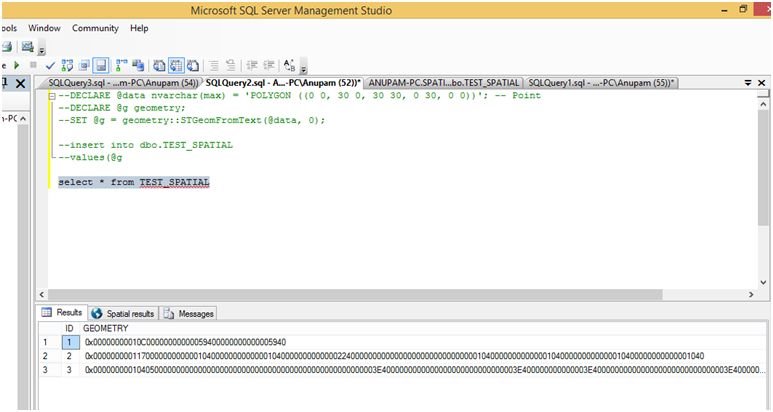Click the Cancel executing query stop icon

(x=32, y=65)
